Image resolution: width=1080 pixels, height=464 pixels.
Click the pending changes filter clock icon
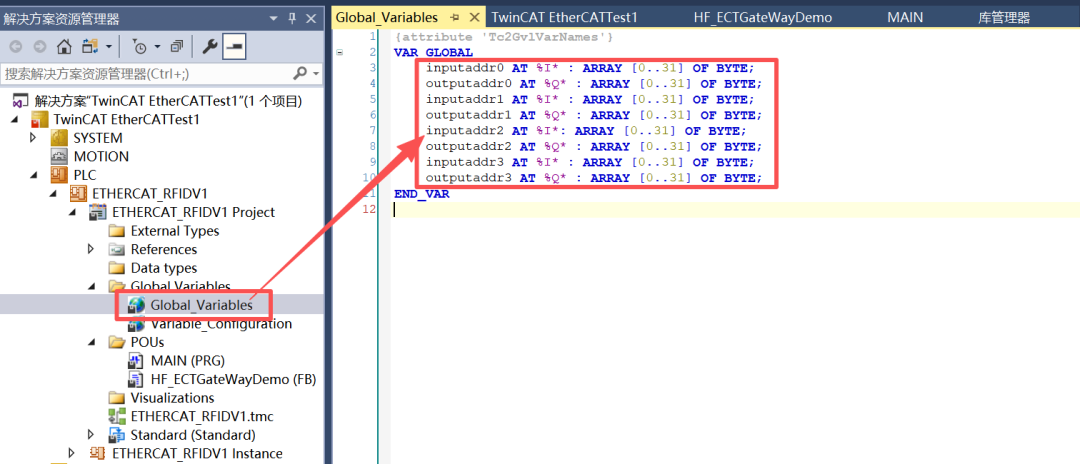pyautogui.click(x=140, y=46)
